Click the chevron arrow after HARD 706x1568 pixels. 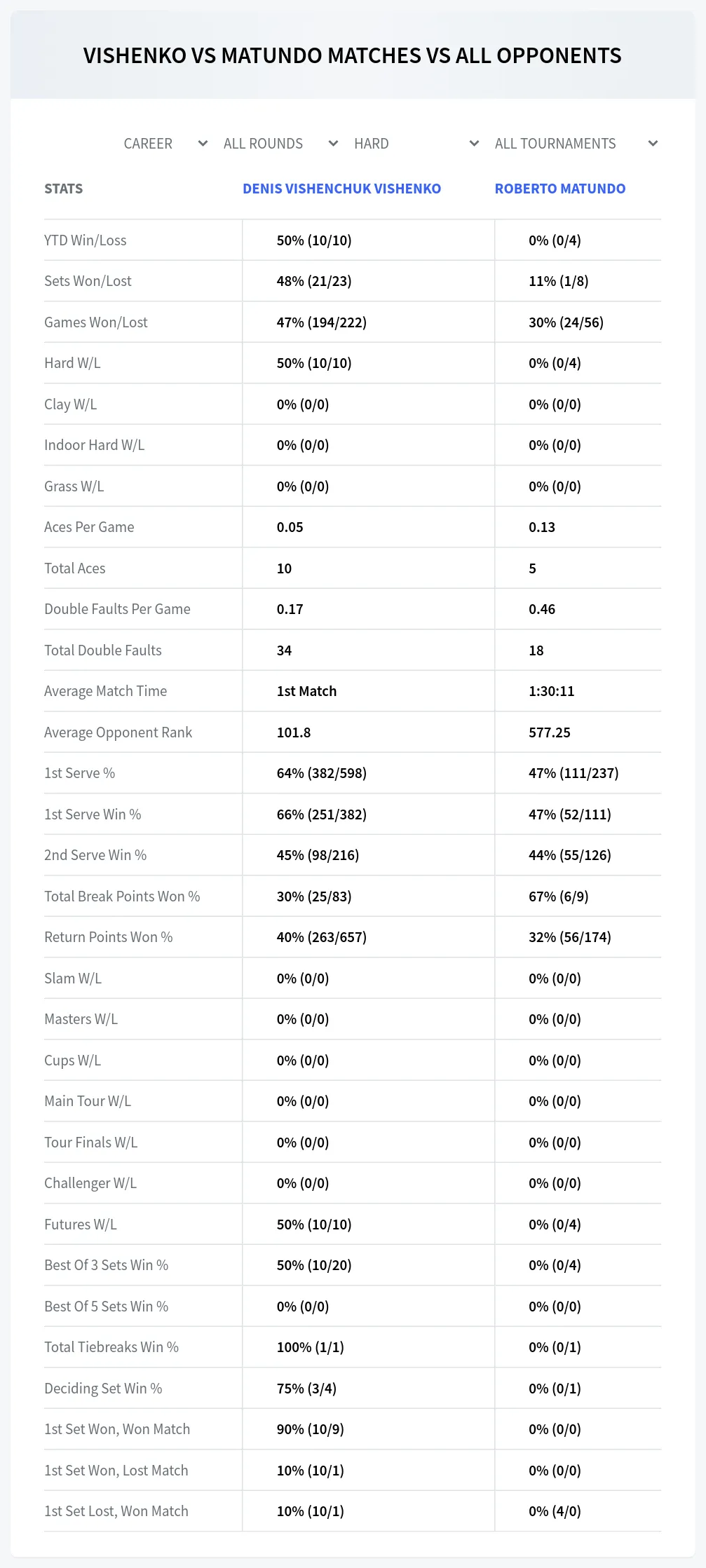click(474, 144)
